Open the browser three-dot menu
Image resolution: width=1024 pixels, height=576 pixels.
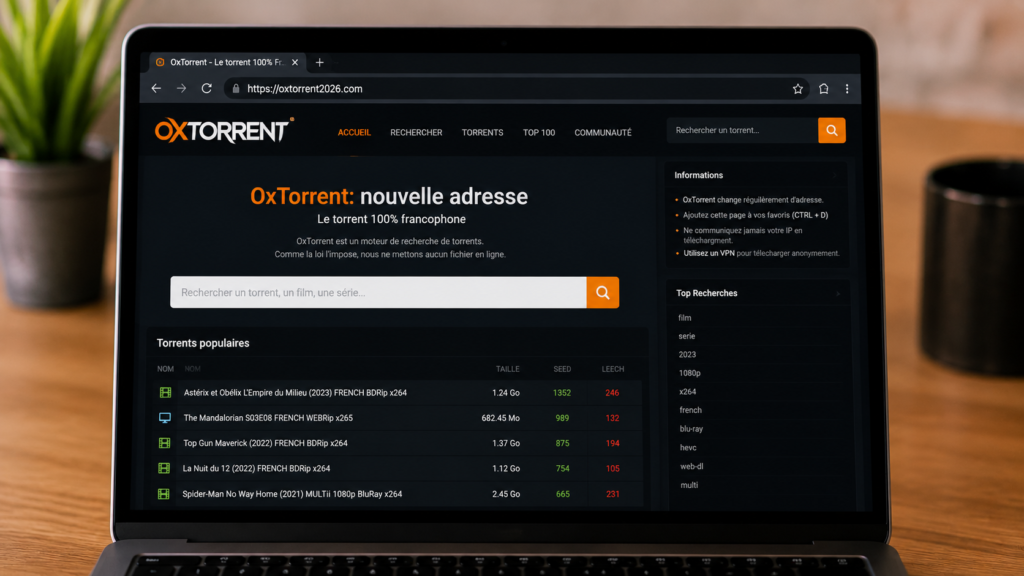click(847, 89)
